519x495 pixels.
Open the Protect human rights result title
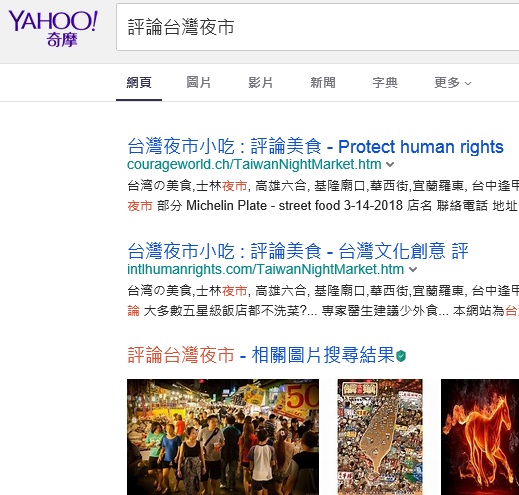[315, 146]
